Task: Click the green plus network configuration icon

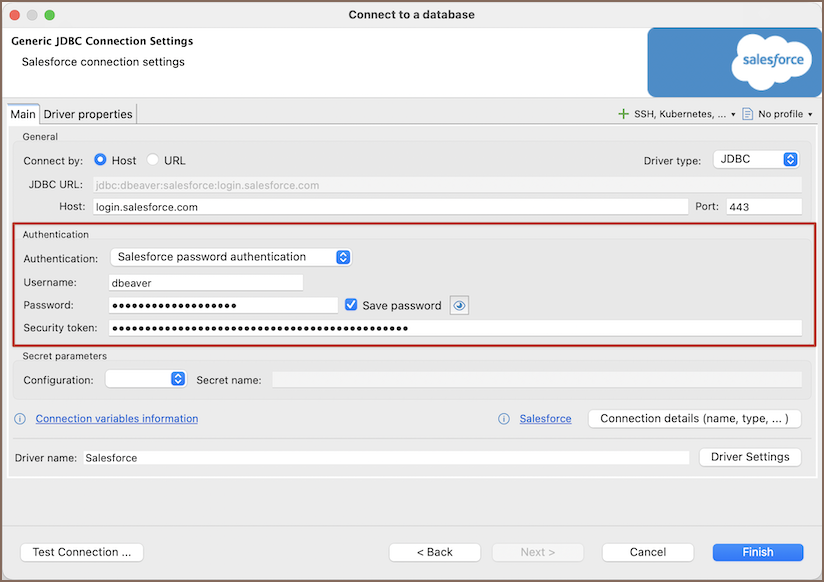Action: [x=624, y=114]
